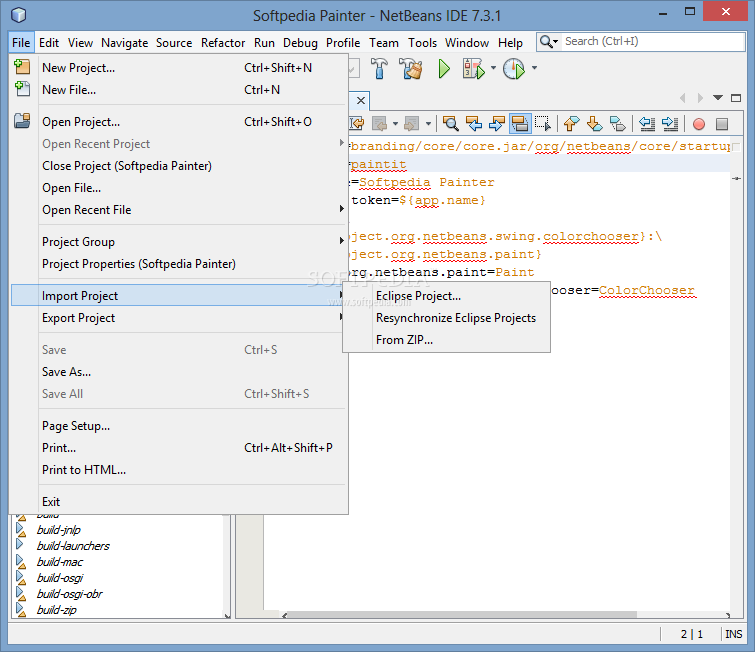Click Shift Line Right icon
The height and width of the screenshot is (652, 755).
click(670, 124)
